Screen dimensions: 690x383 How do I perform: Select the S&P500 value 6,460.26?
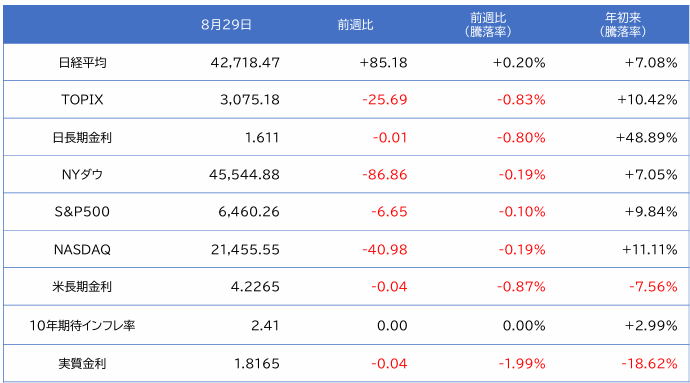coord(249,212)
